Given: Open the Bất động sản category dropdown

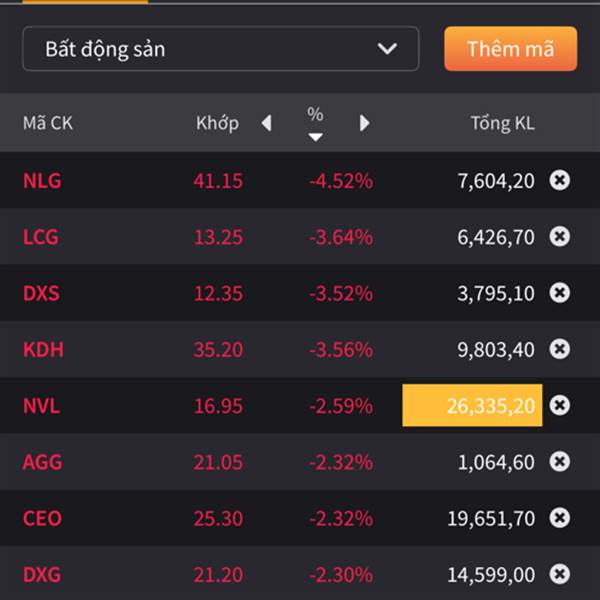Looking at the screenshot, I should tap(221, 49).
